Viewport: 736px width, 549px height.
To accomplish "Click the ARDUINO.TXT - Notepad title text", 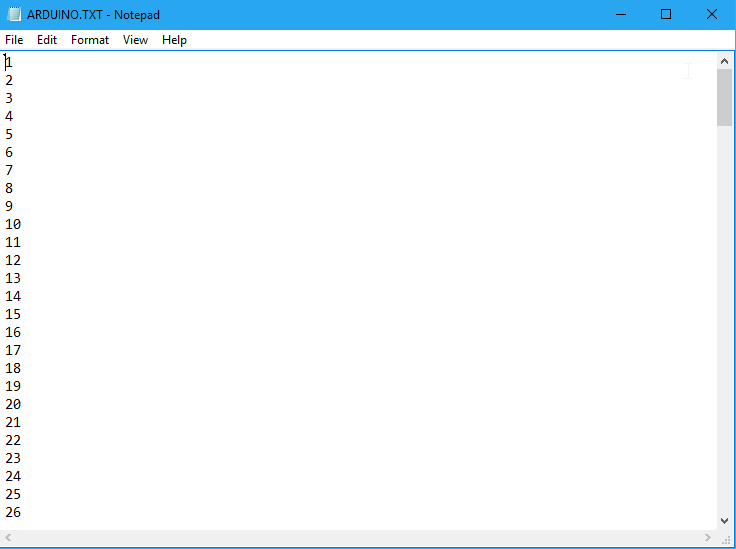I will [x=93, y=14].
